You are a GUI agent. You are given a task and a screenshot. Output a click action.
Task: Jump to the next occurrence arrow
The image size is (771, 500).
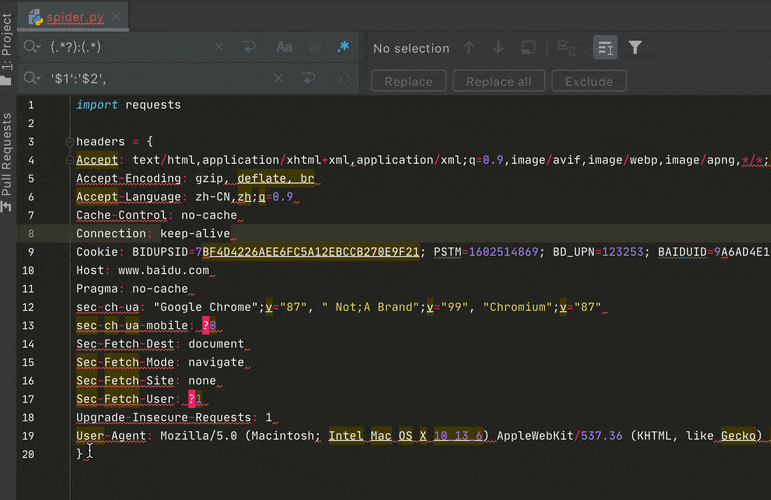click(x=498, y=48)
